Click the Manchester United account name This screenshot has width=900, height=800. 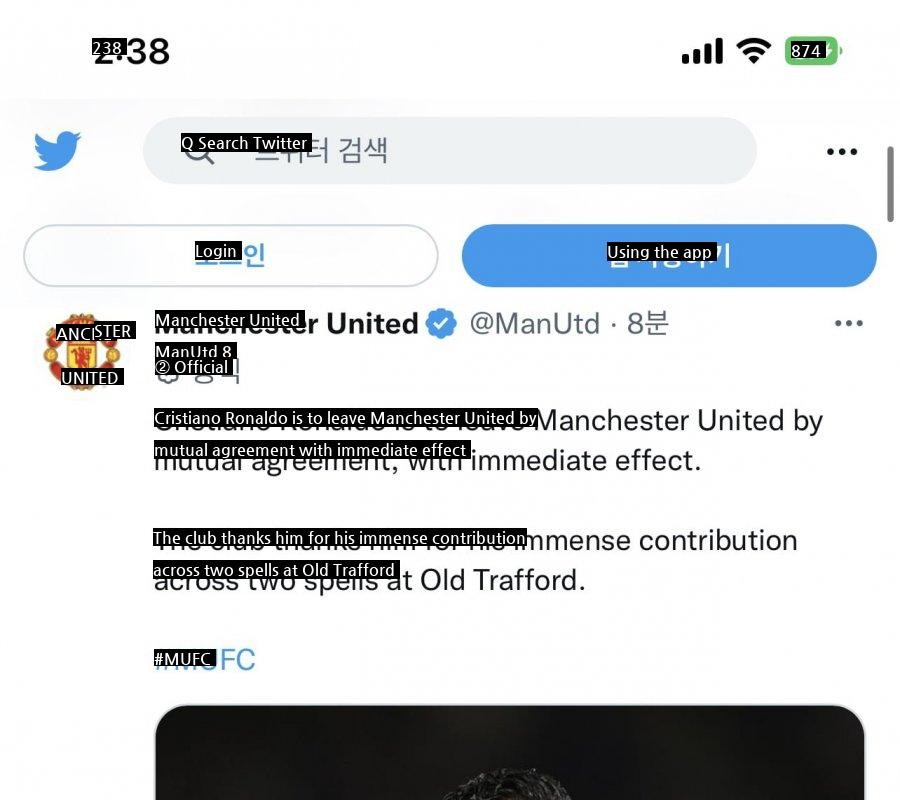click(x=286, y=323)
